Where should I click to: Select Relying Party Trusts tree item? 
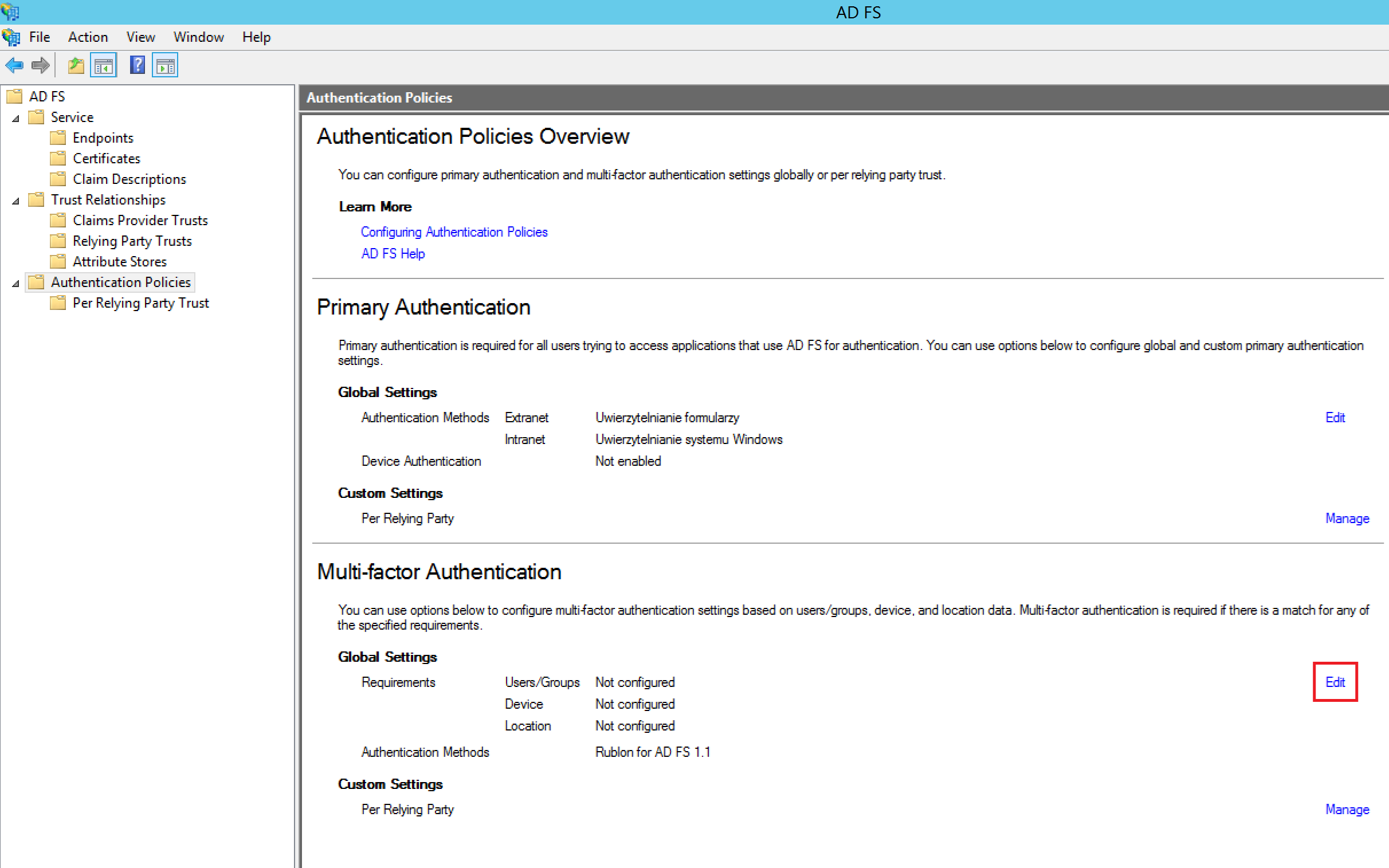pyautogui.click(x=132, y=241)
